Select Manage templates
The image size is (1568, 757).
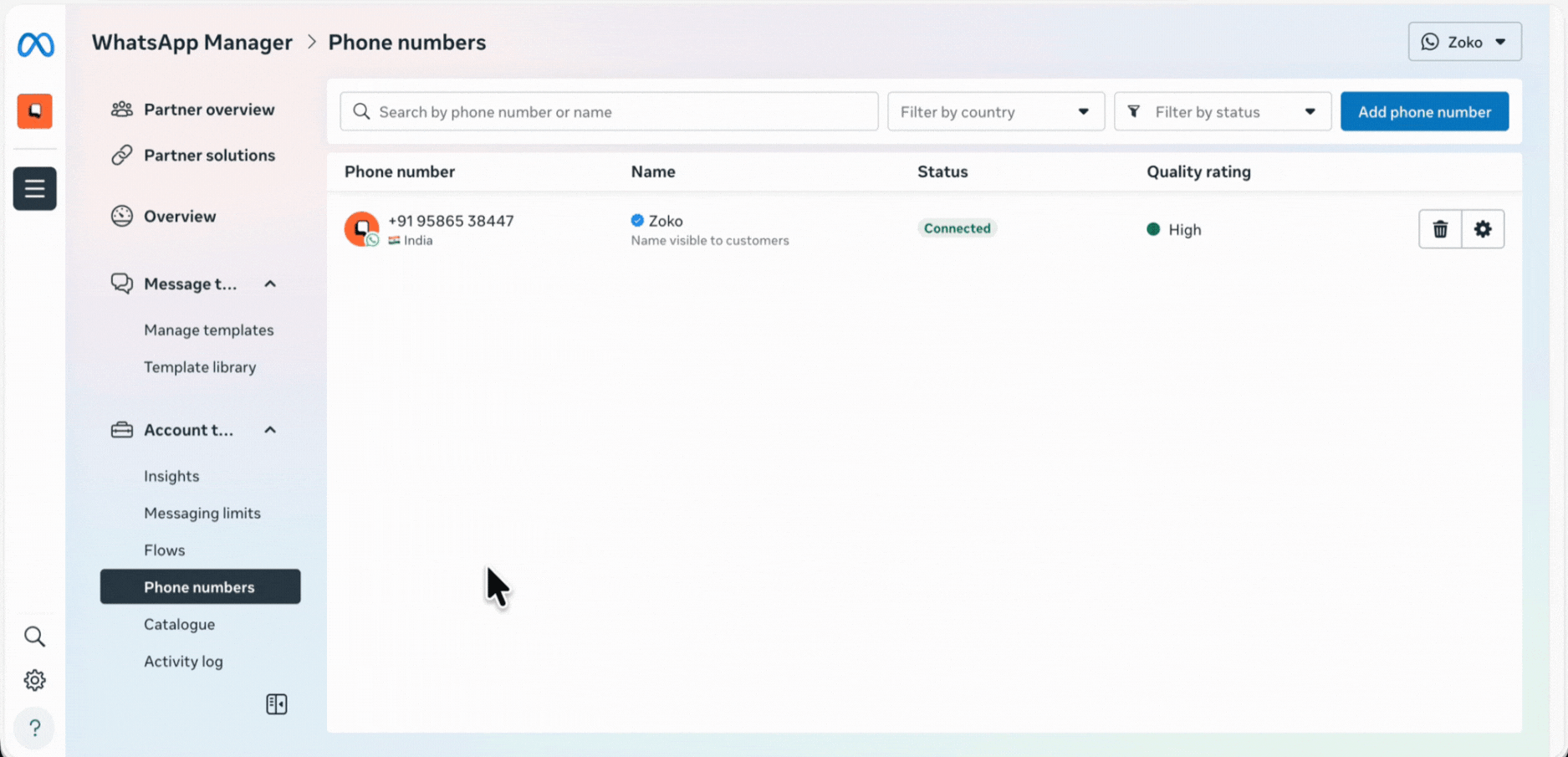(209, 330)
